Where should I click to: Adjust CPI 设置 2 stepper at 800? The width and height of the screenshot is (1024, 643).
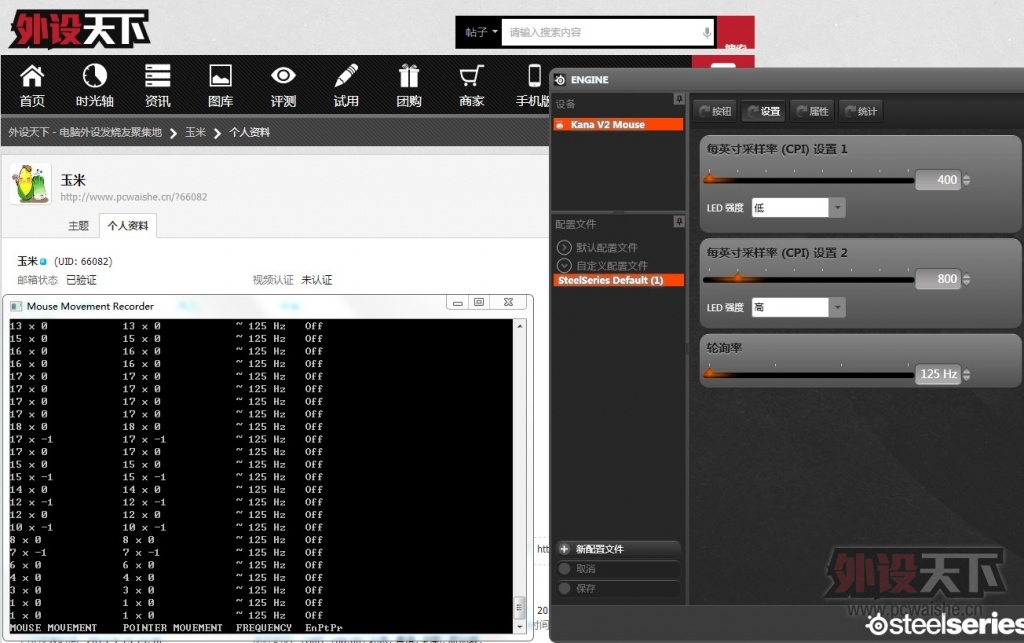point(967,279)
